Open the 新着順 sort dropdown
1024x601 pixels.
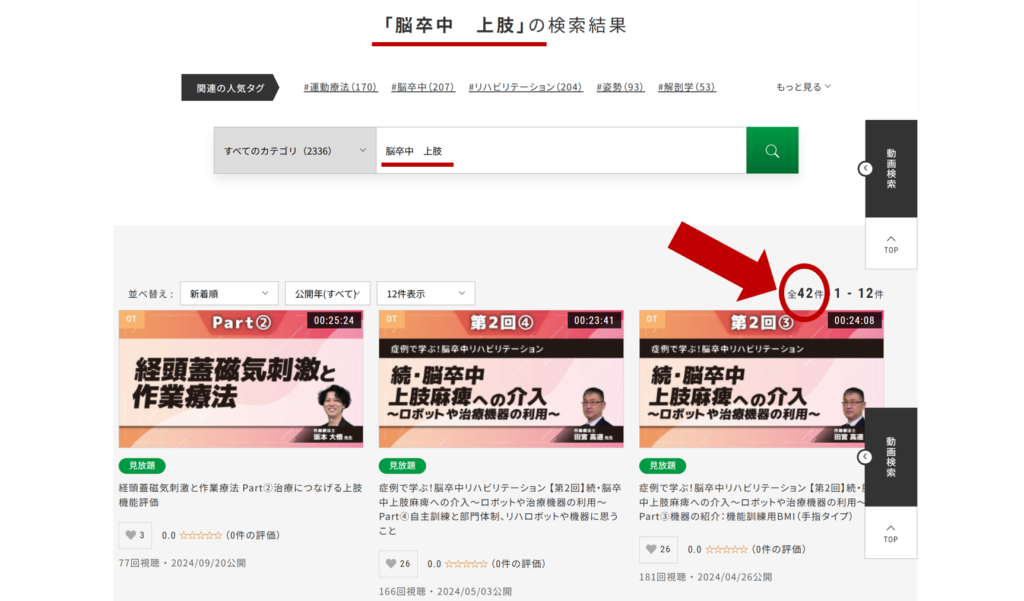click(229, 293)
